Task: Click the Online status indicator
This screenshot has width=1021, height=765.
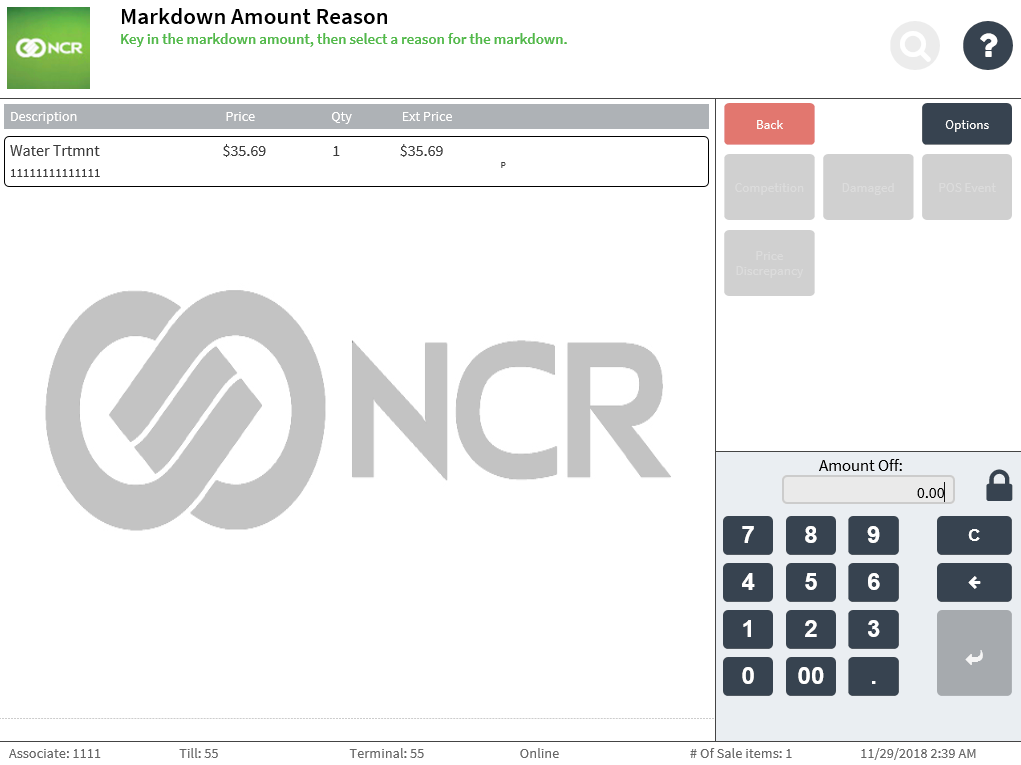Action: point(539,753)
